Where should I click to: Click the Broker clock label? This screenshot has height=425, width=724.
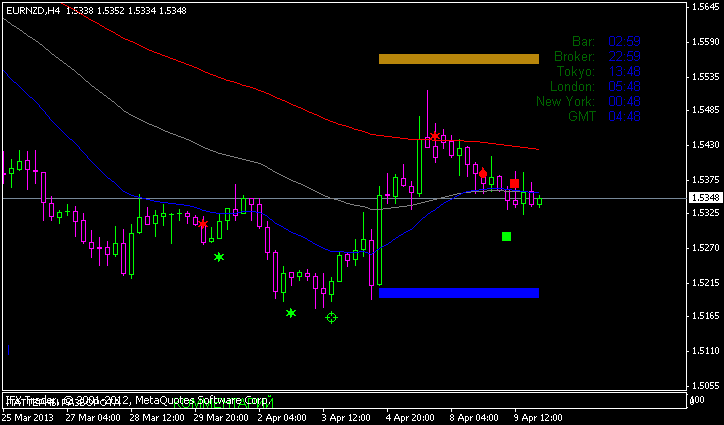[x=573, y=56]
